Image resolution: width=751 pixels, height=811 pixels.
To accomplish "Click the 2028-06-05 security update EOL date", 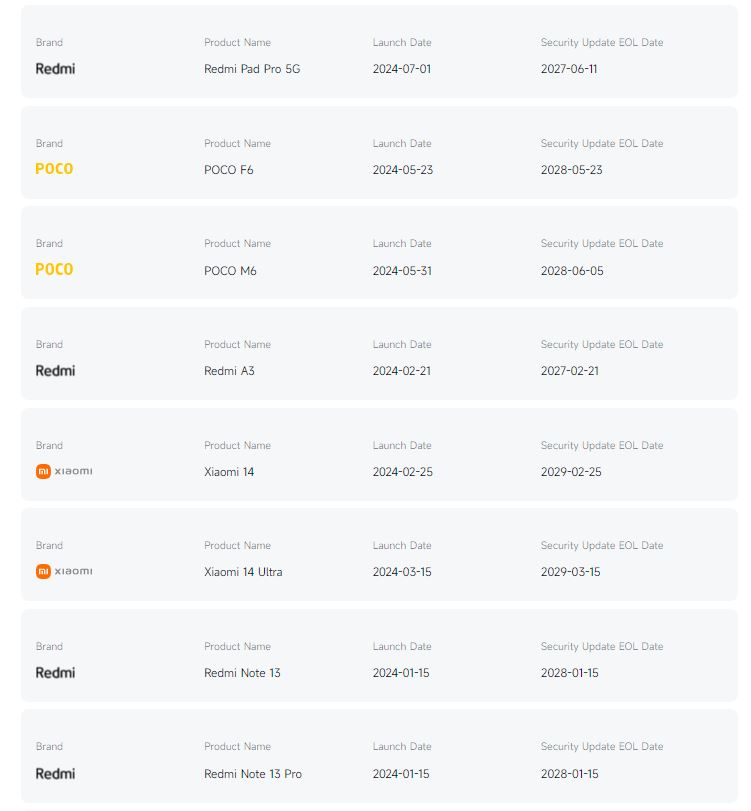I will point(572,271).
